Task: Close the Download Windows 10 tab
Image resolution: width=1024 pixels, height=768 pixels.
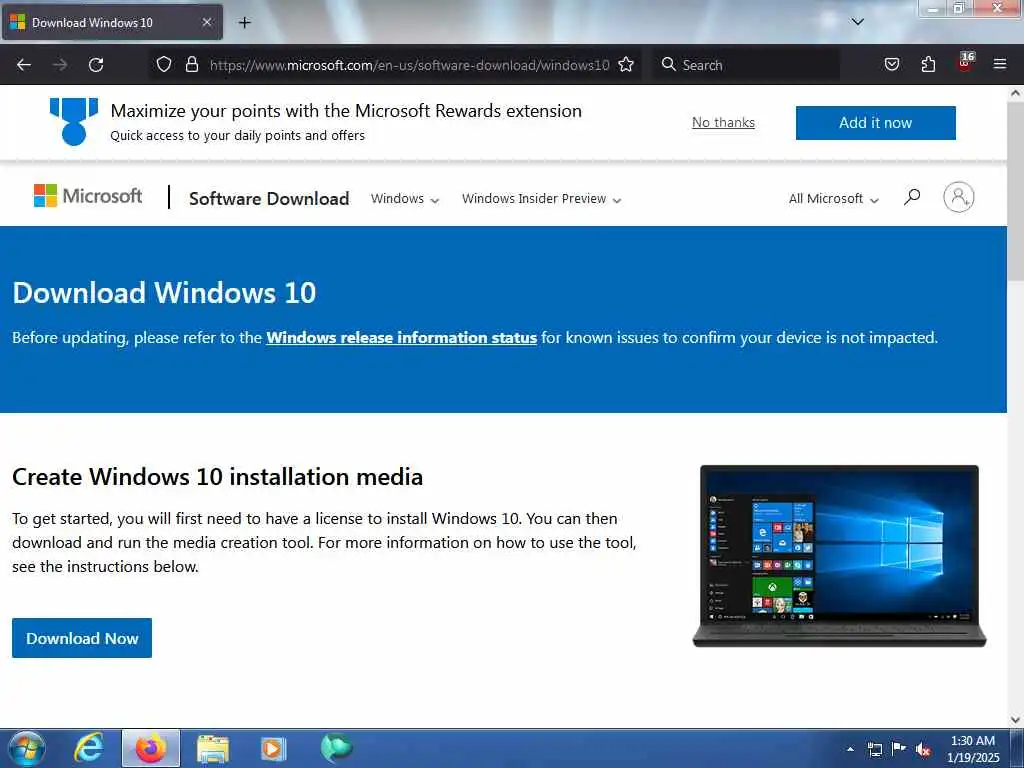Action: [206, 22]
